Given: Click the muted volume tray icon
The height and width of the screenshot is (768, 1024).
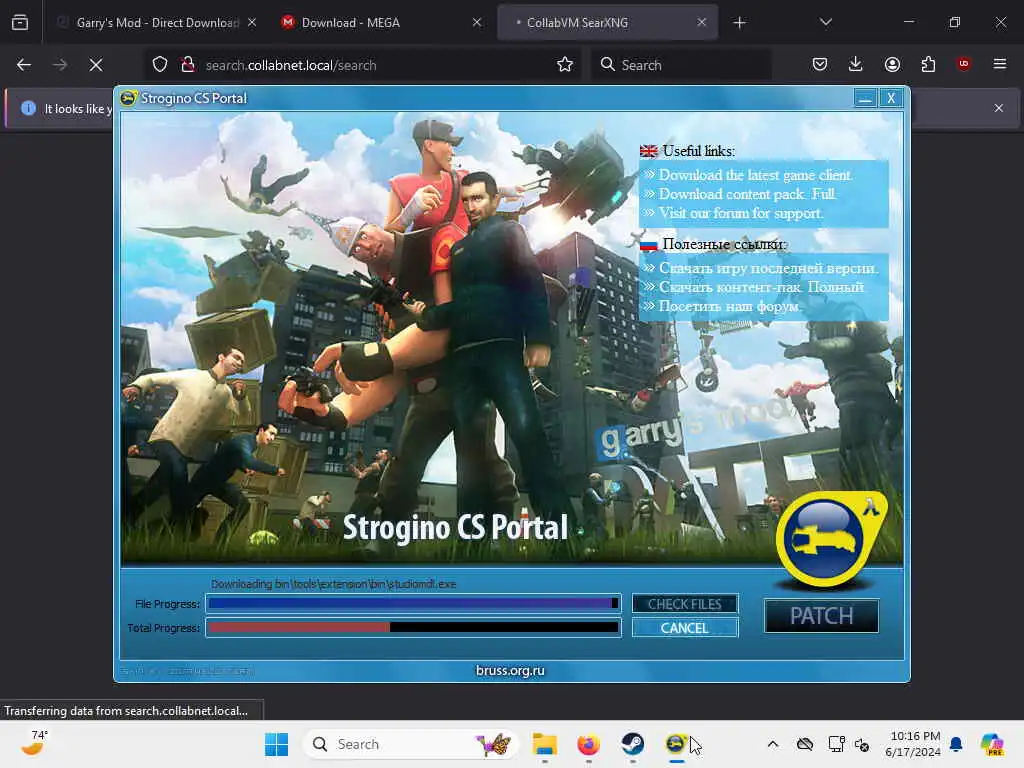Looking at the screenshot, I should pyautogui.click(x=862, y=744).
